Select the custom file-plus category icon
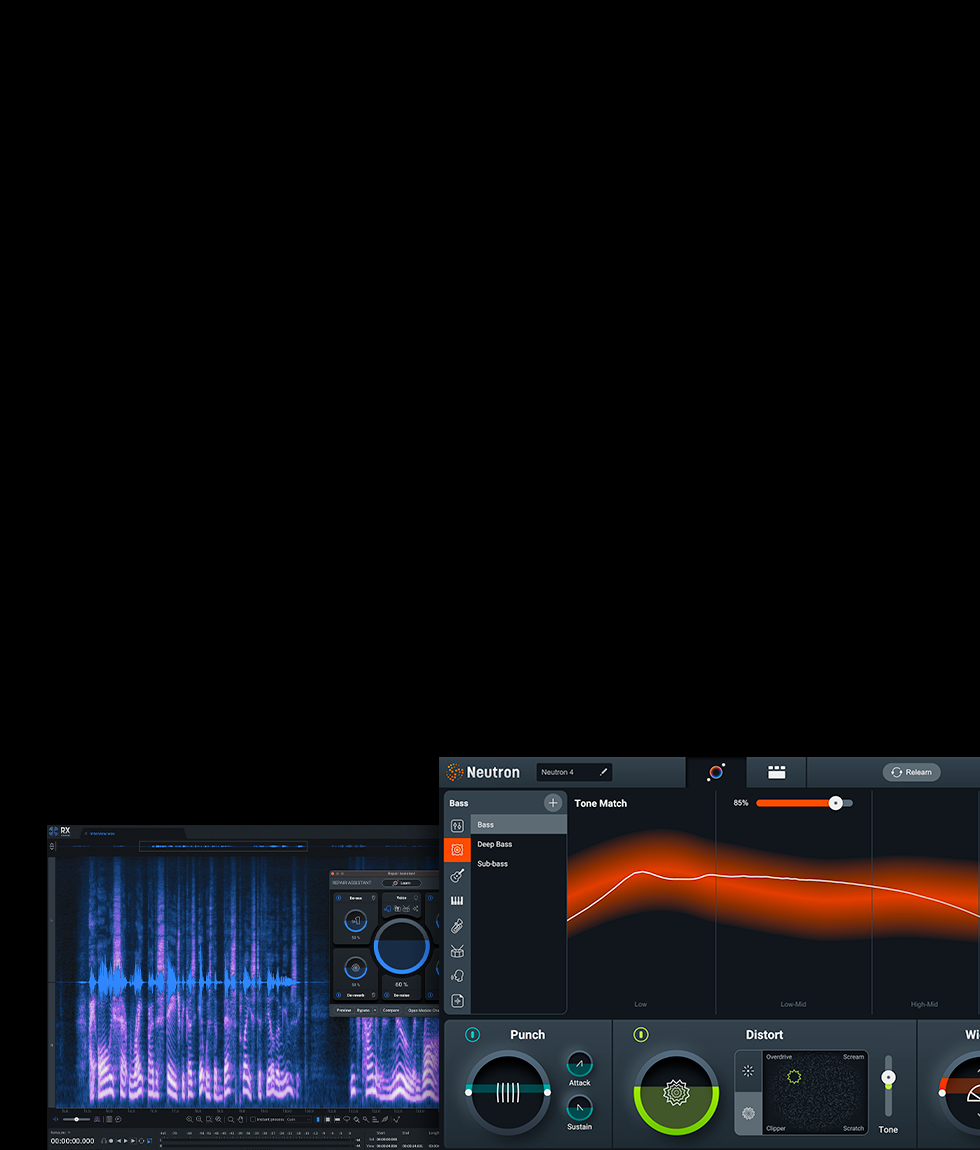The image size is (980, 1150). (x=457, y=1000)
